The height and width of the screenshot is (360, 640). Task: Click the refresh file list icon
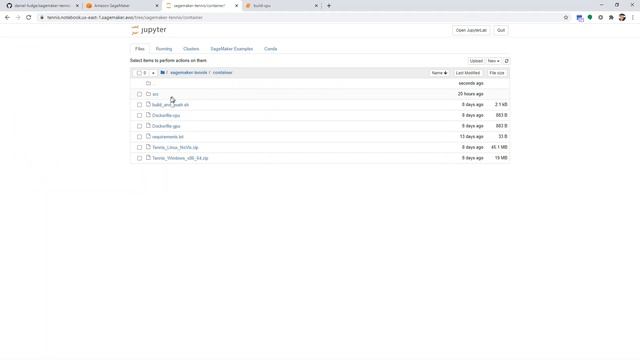click(507, 61)
